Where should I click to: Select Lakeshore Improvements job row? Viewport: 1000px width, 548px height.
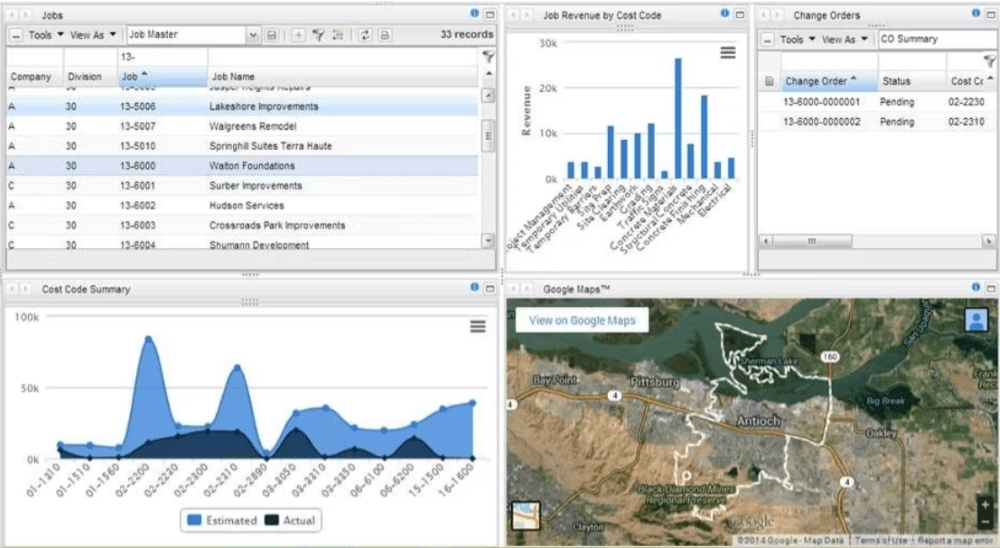tap(242, 107)
